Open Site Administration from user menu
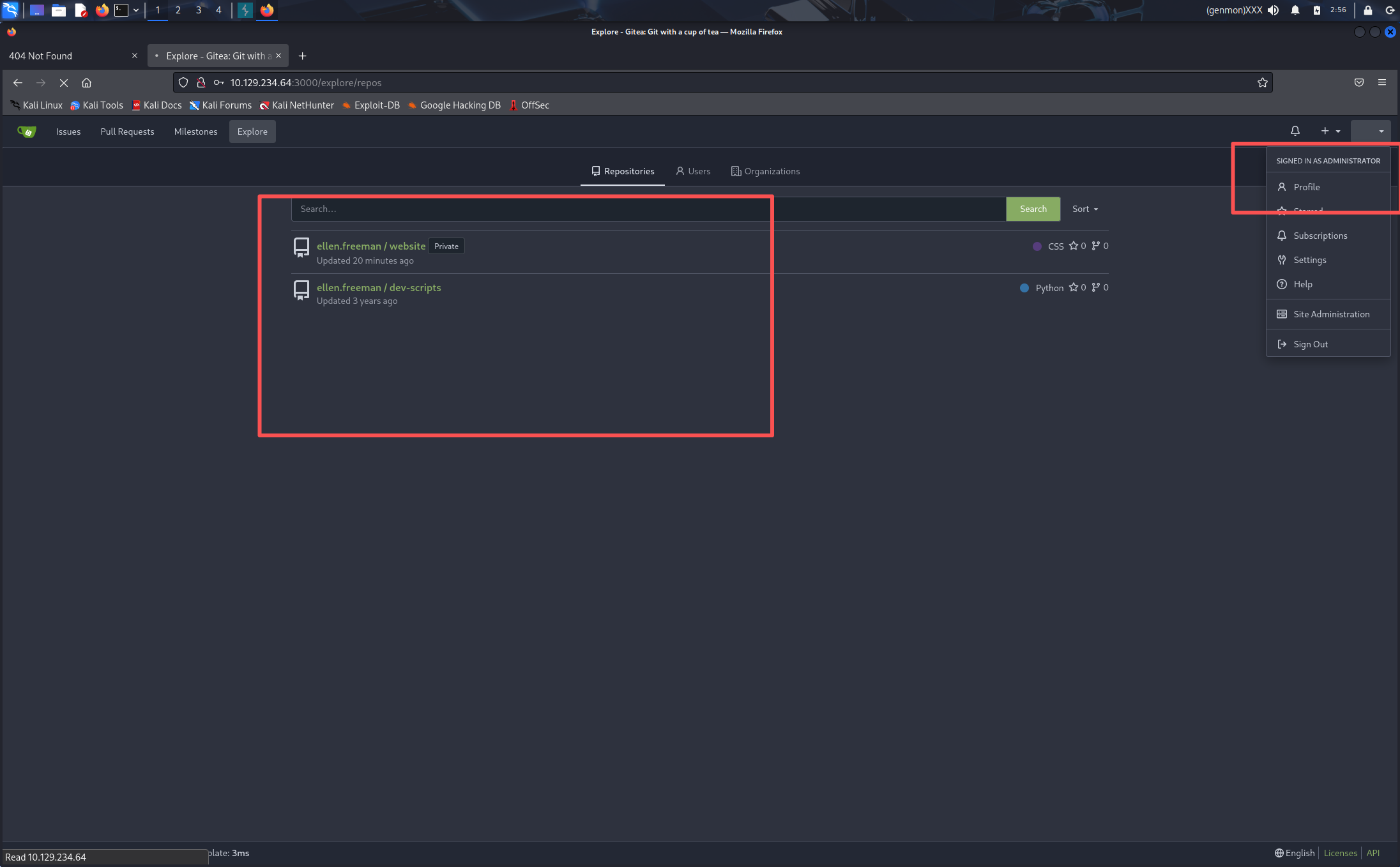1400x867 pixels. [x=1328, y=314]
